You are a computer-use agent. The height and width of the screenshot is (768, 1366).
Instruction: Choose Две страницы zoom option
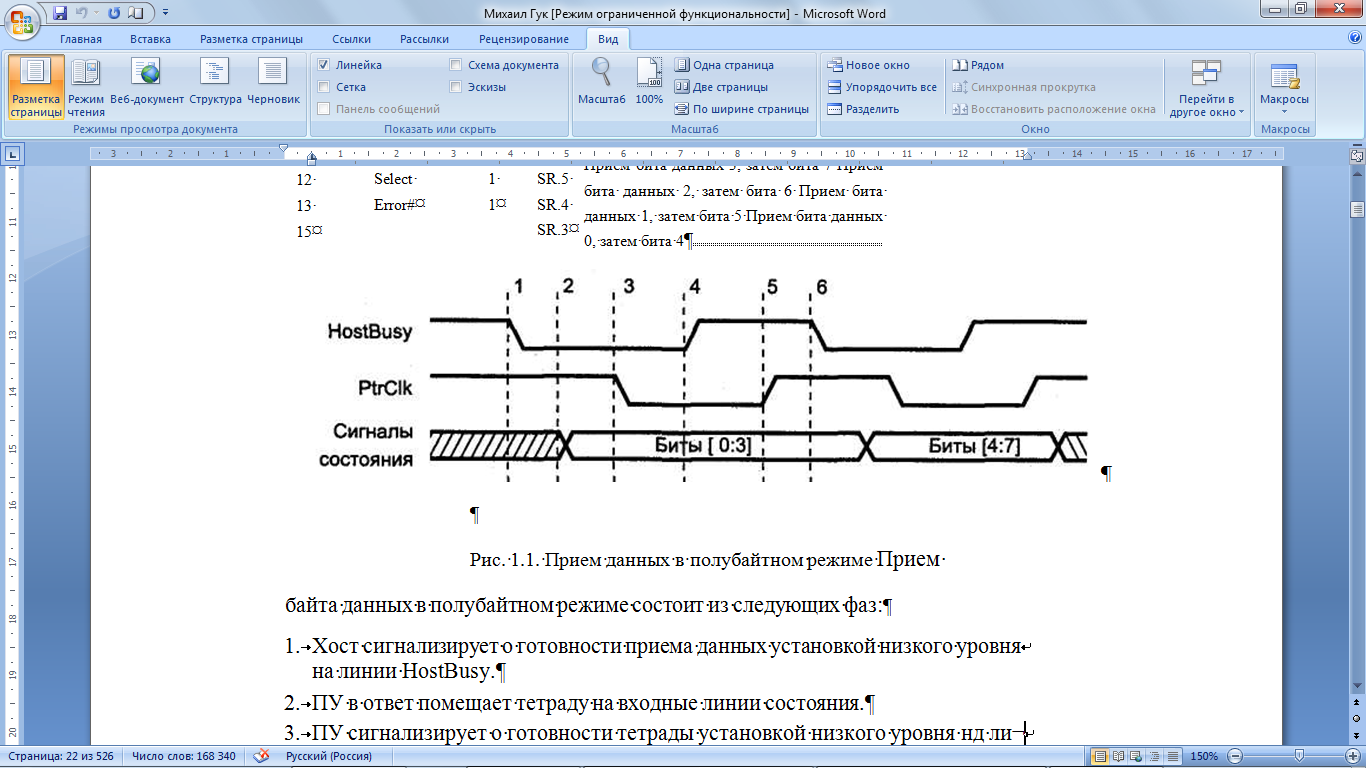(721, 87)
